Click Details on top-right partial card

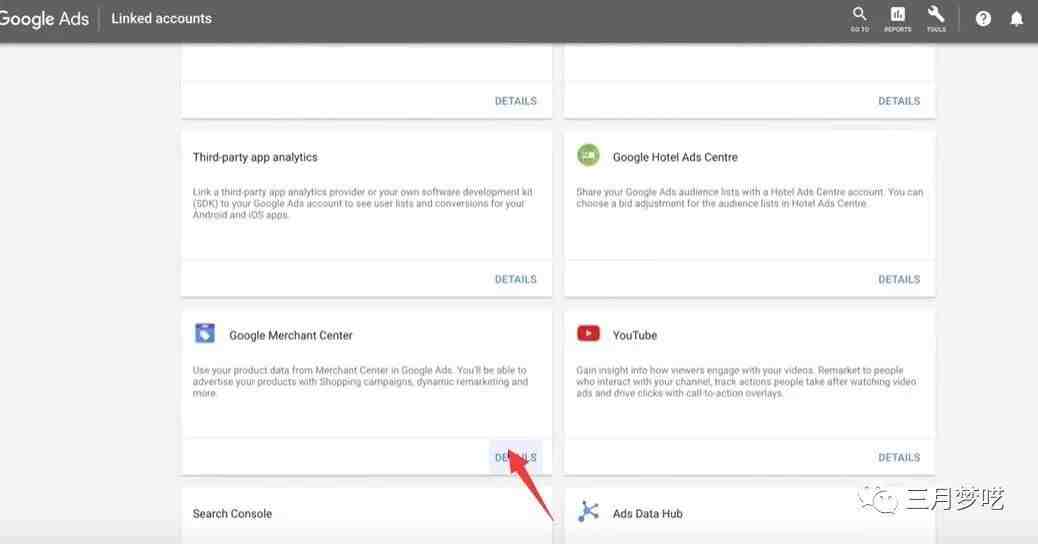click(x=899, y=101)
